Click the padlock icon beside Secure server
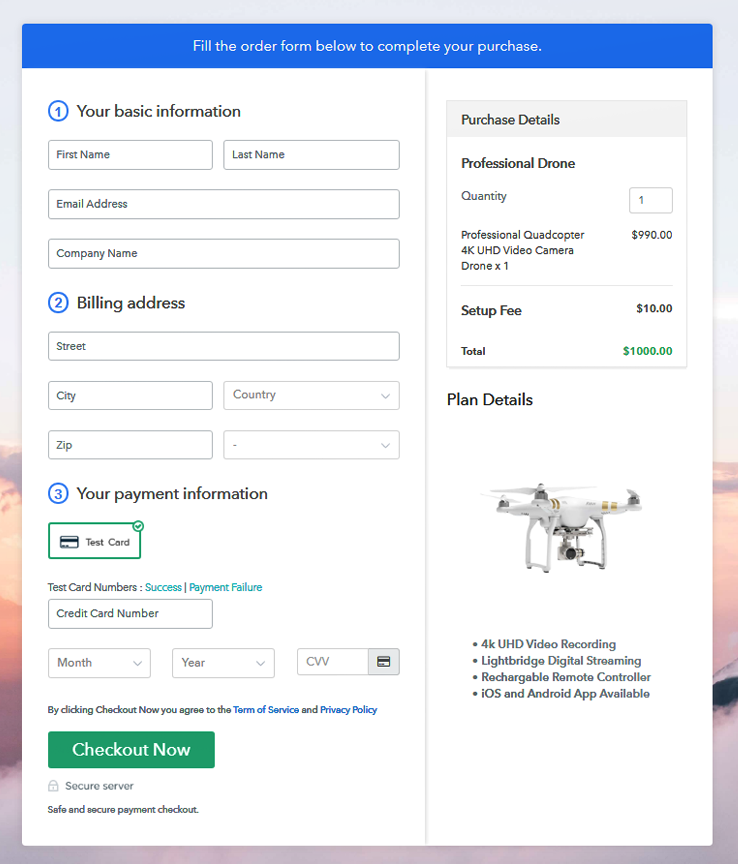Screen dimensions: 738x864 (54, 786)
